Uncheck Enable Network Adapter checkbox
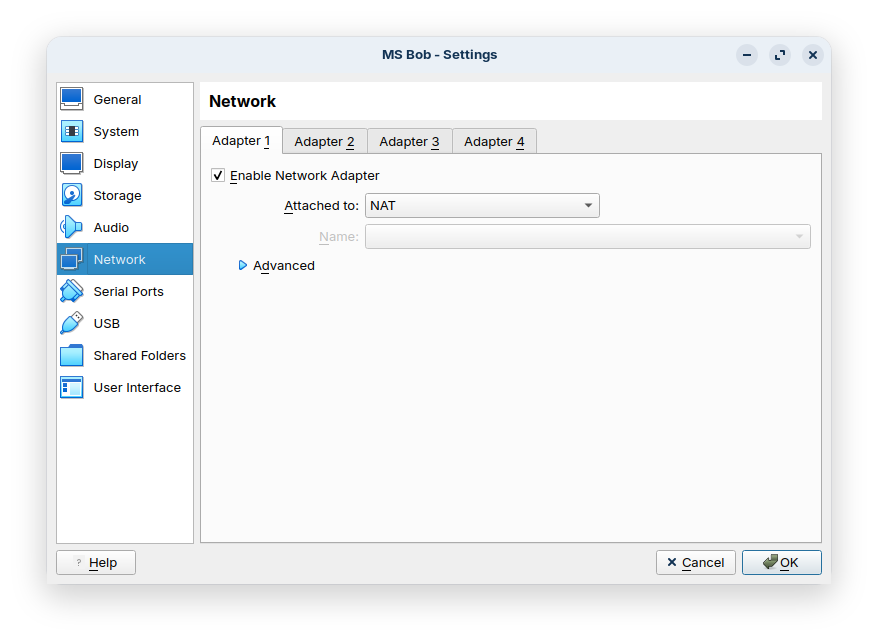This screenshot has width=878, height=641. pos(218,176)
